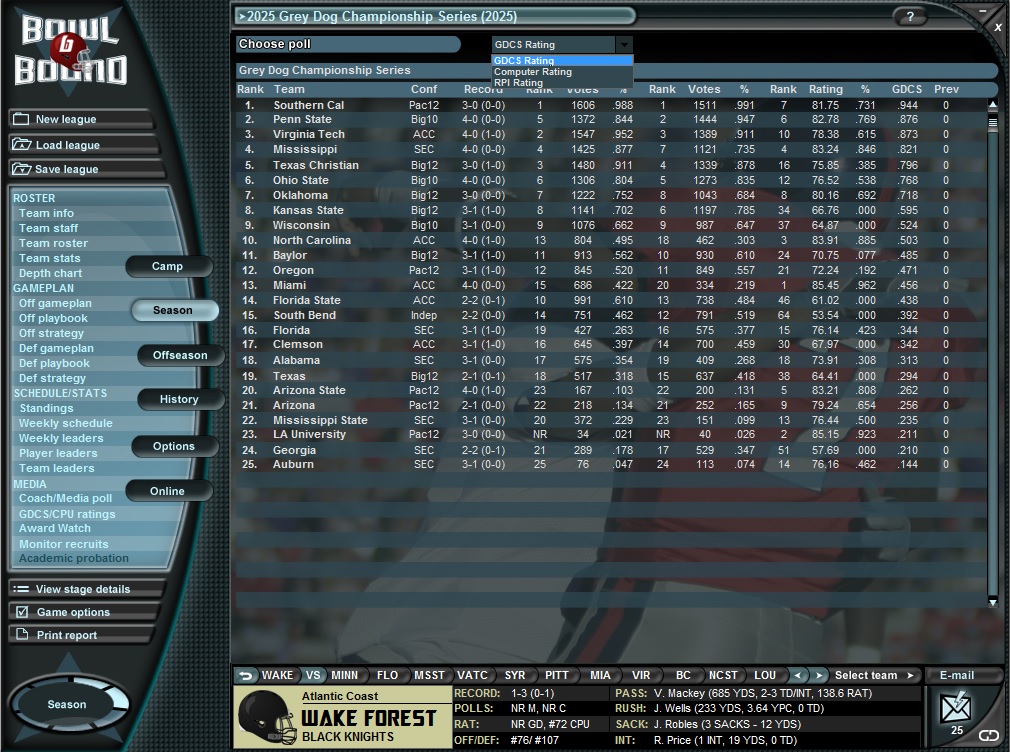This screenshot has height=752, width=1010.
Task: Click the View stage details list icon
Action: click(x=22, y=589)
